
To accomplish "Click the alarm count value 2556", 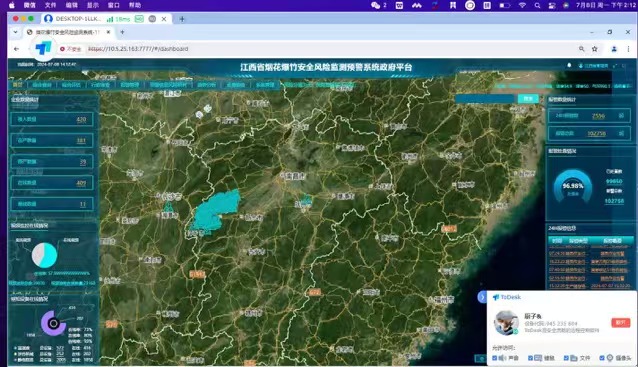I will tap(598, 116).
